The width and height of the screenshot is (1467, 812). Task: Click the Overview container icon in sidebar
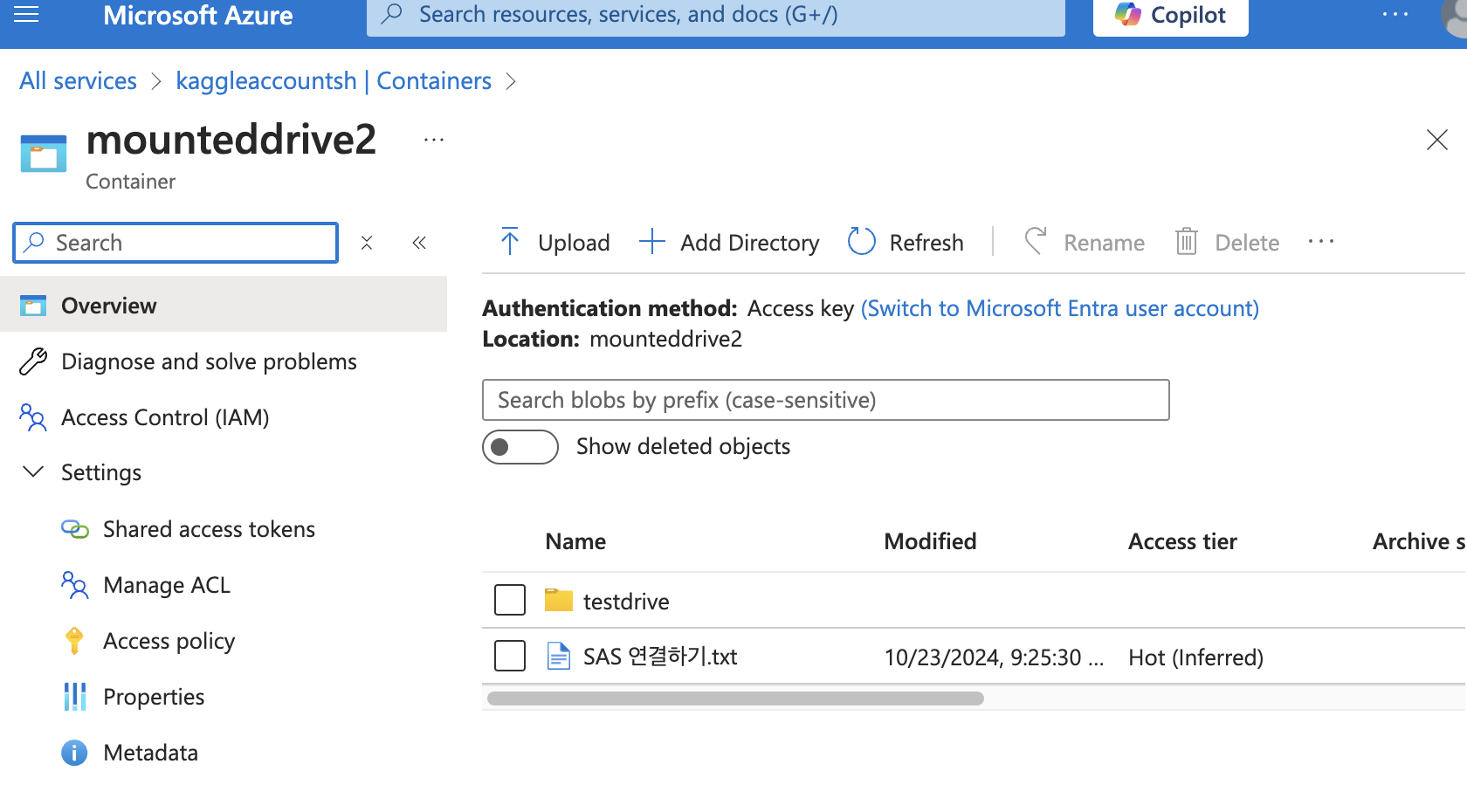pyautogui.click(x=33, y=306)
